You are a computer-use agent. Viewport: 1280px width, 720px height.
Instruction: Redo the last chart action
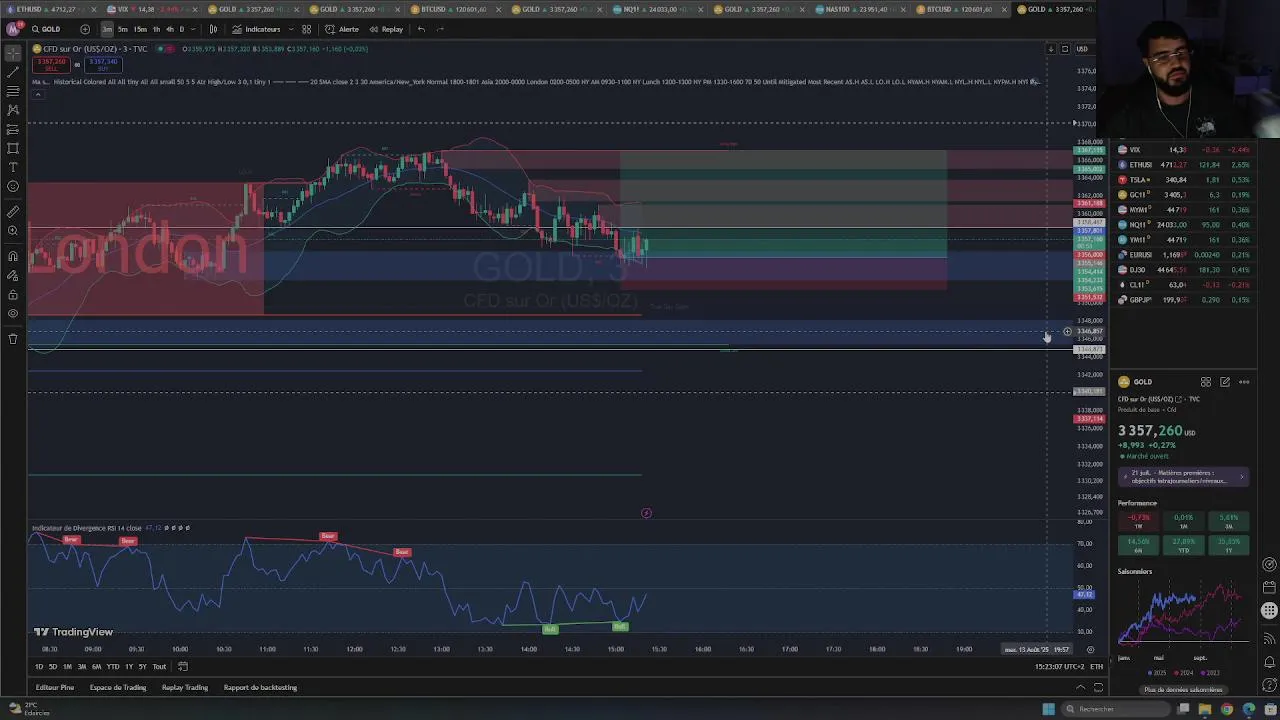tap(441, 29)
